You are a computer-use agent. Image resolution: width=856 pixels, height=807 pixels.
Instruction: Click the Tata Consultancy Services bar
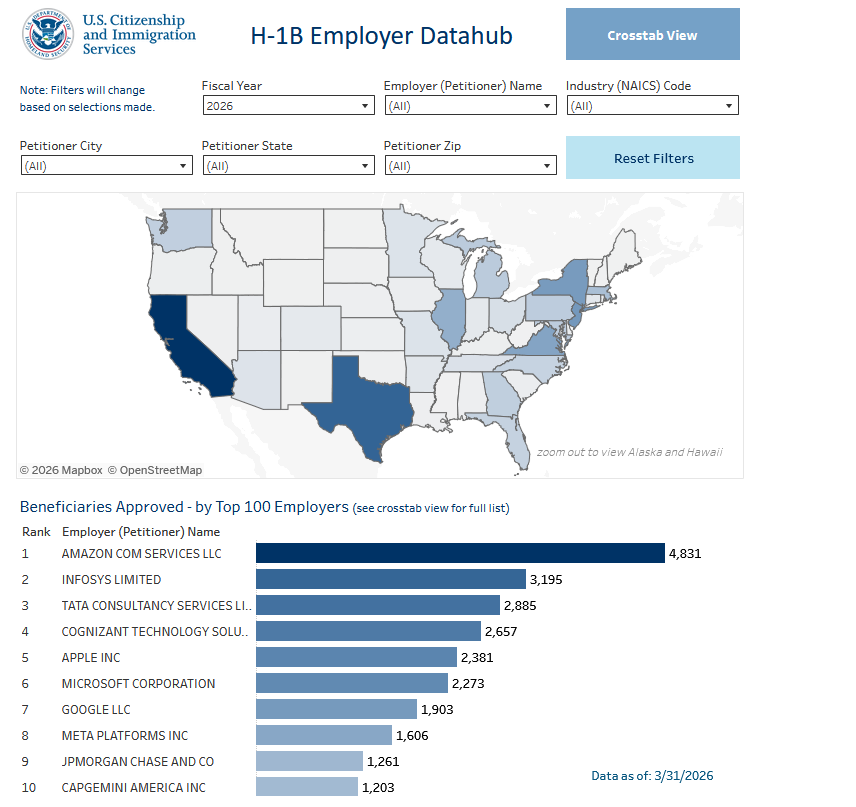[x=378, y=605]
